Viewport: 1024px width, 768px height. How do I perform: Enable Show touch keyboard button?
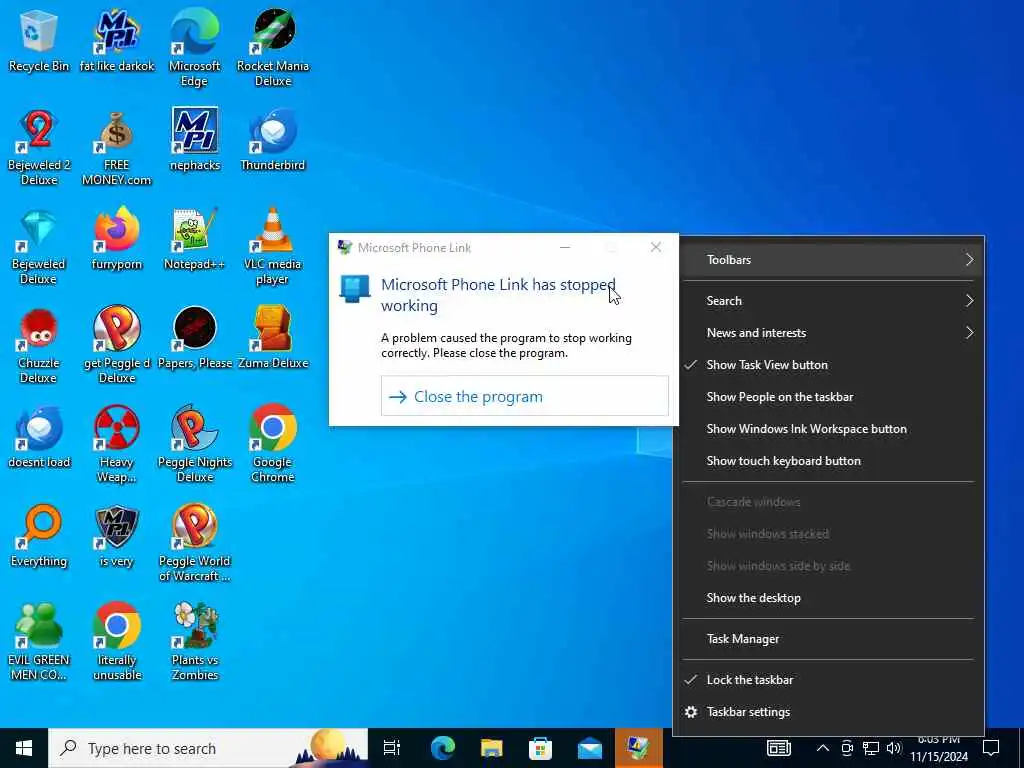(x=828, y=461)
